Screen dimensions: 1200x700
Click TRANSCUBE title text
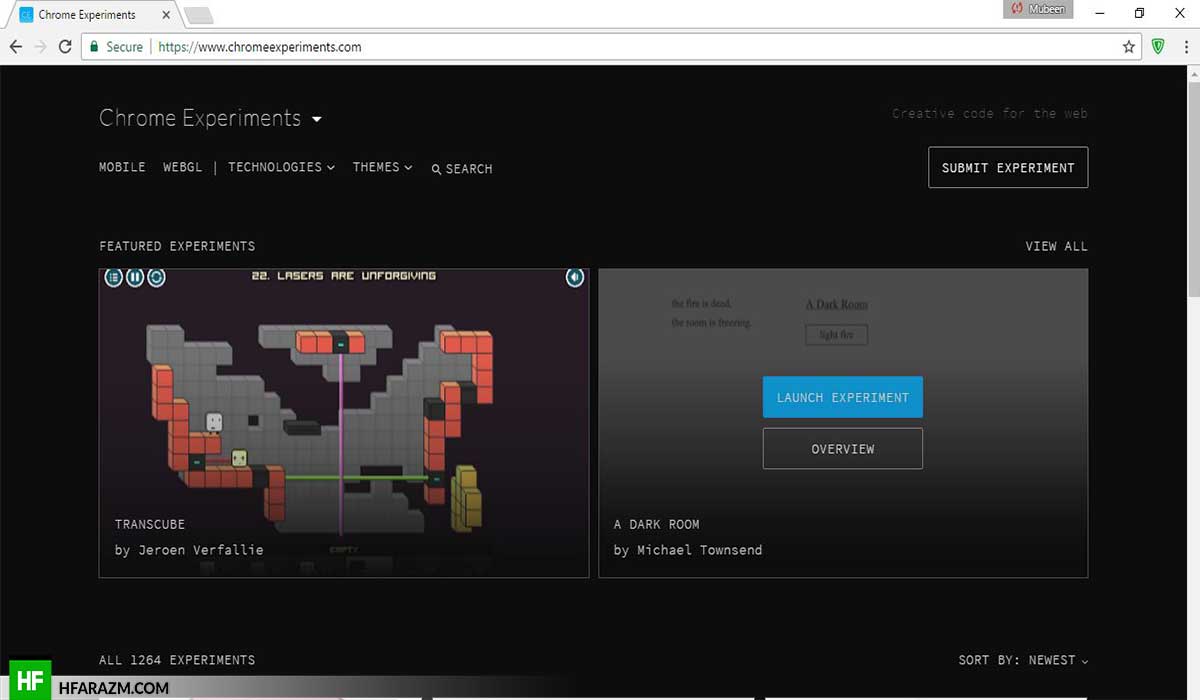(x=150, y=524)
